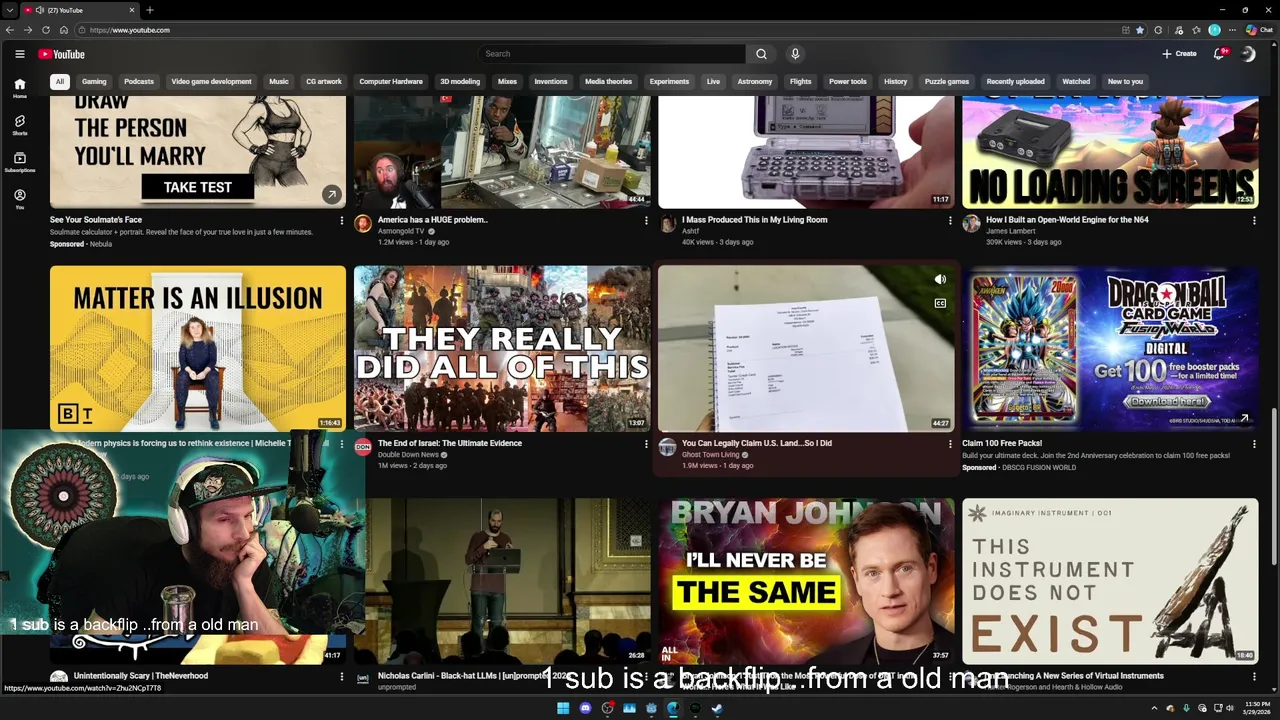Image resolution: width=1280 pixels, height=720 pixels.
Task: Click the search magnifier button
Action: pyautogui.click(x=761, y=54)
